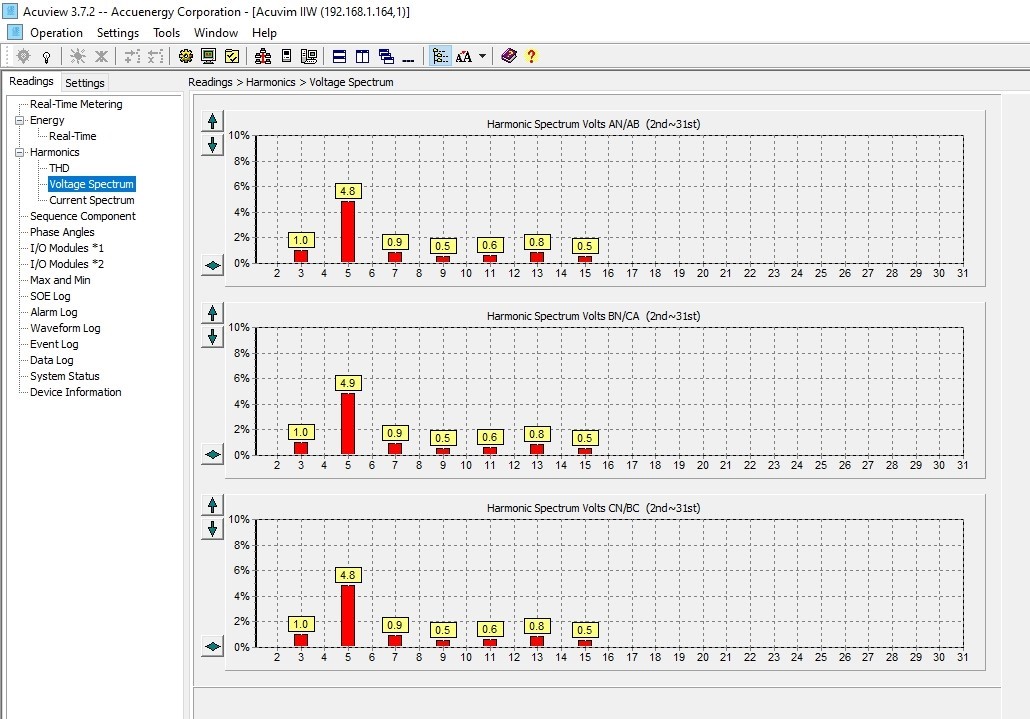
Task: Click the Acuview application icon in title bar
Action: [11, 11]
